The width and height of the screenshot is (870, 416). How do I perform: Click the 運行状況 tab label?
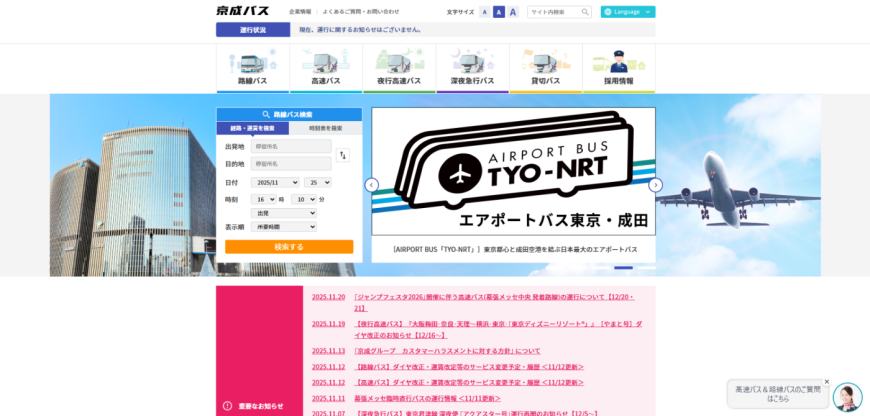point(253,30)
